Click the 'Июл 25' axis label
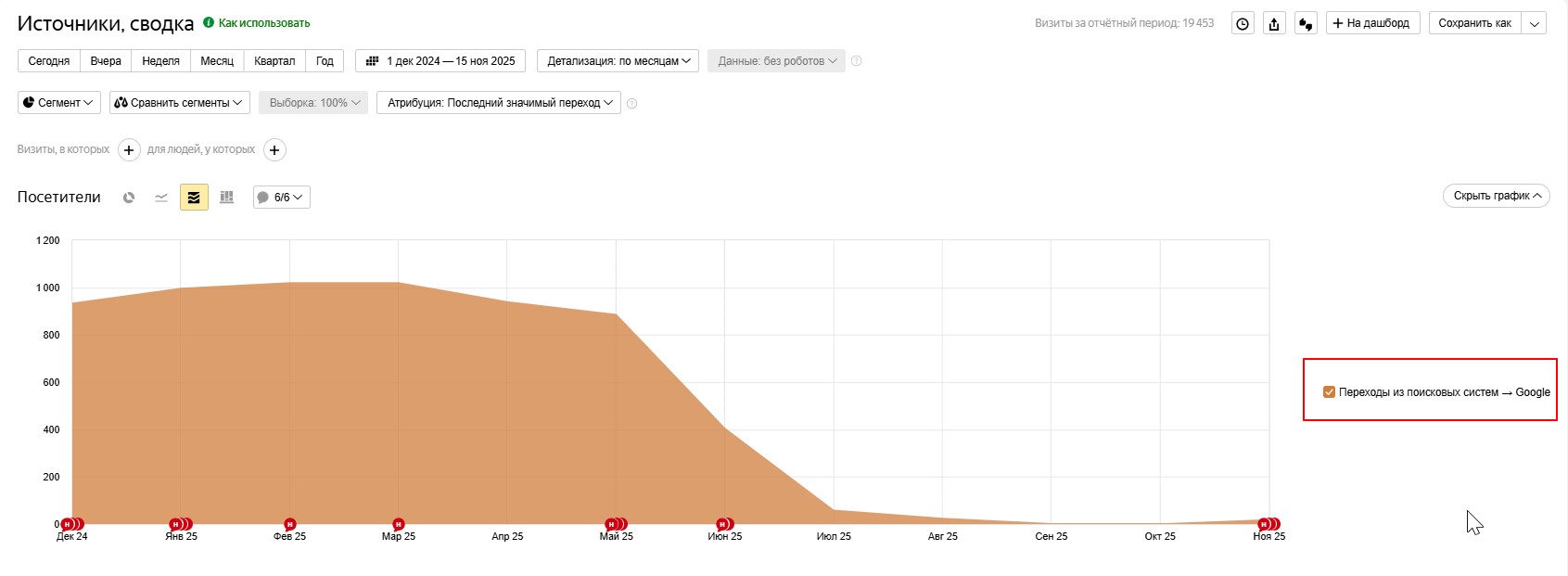1568x576 pixels. click(x=834, y=536)
